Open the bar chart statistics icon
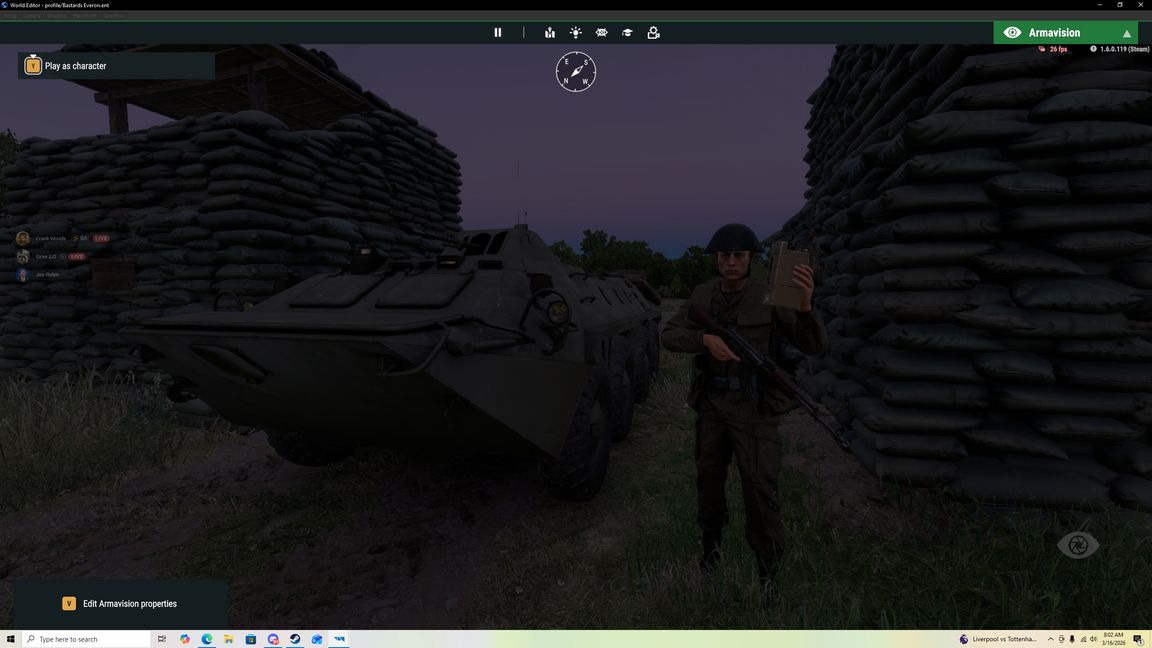1152x648 pixels. pos(550,32)
